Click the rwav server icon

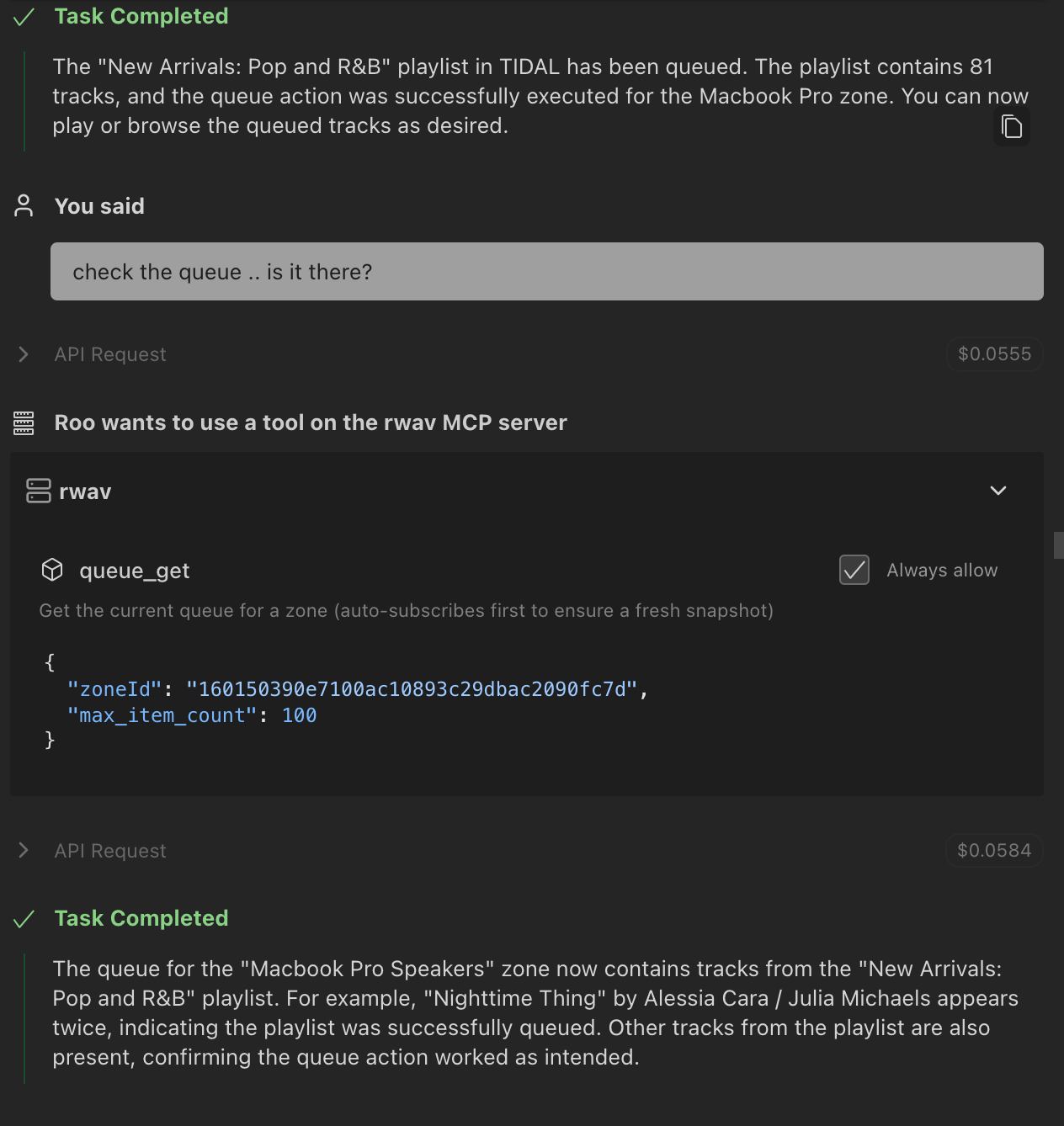coord(39,491)
